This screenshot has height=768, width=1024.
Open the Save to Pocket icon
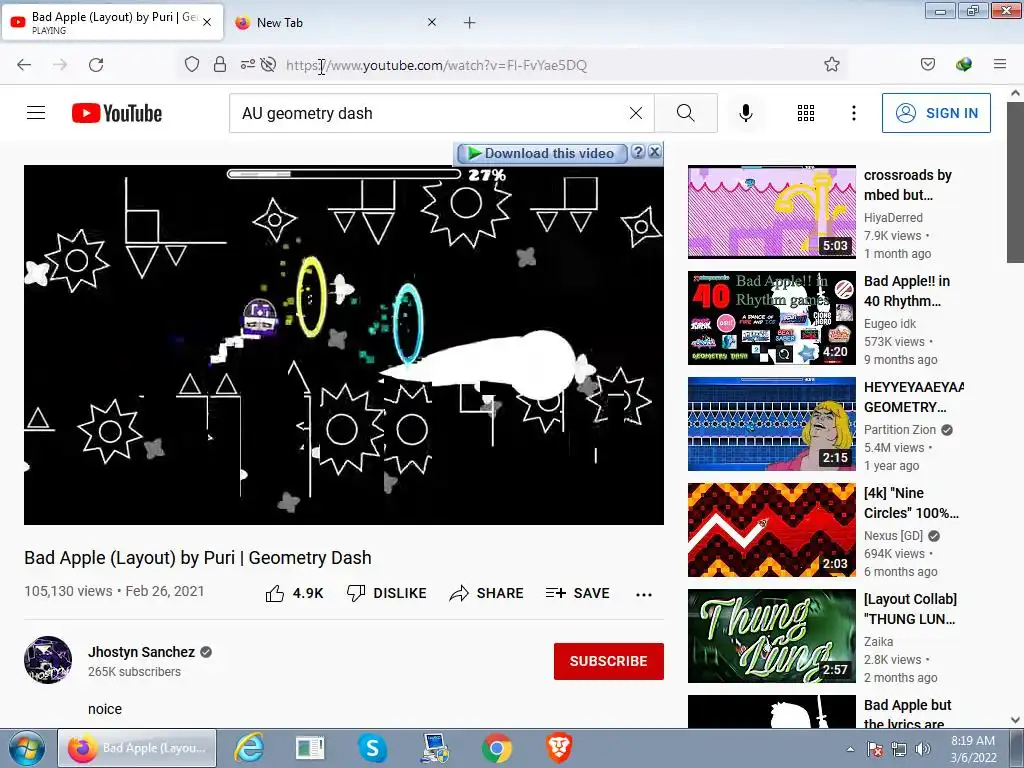[x=927, y=64]
